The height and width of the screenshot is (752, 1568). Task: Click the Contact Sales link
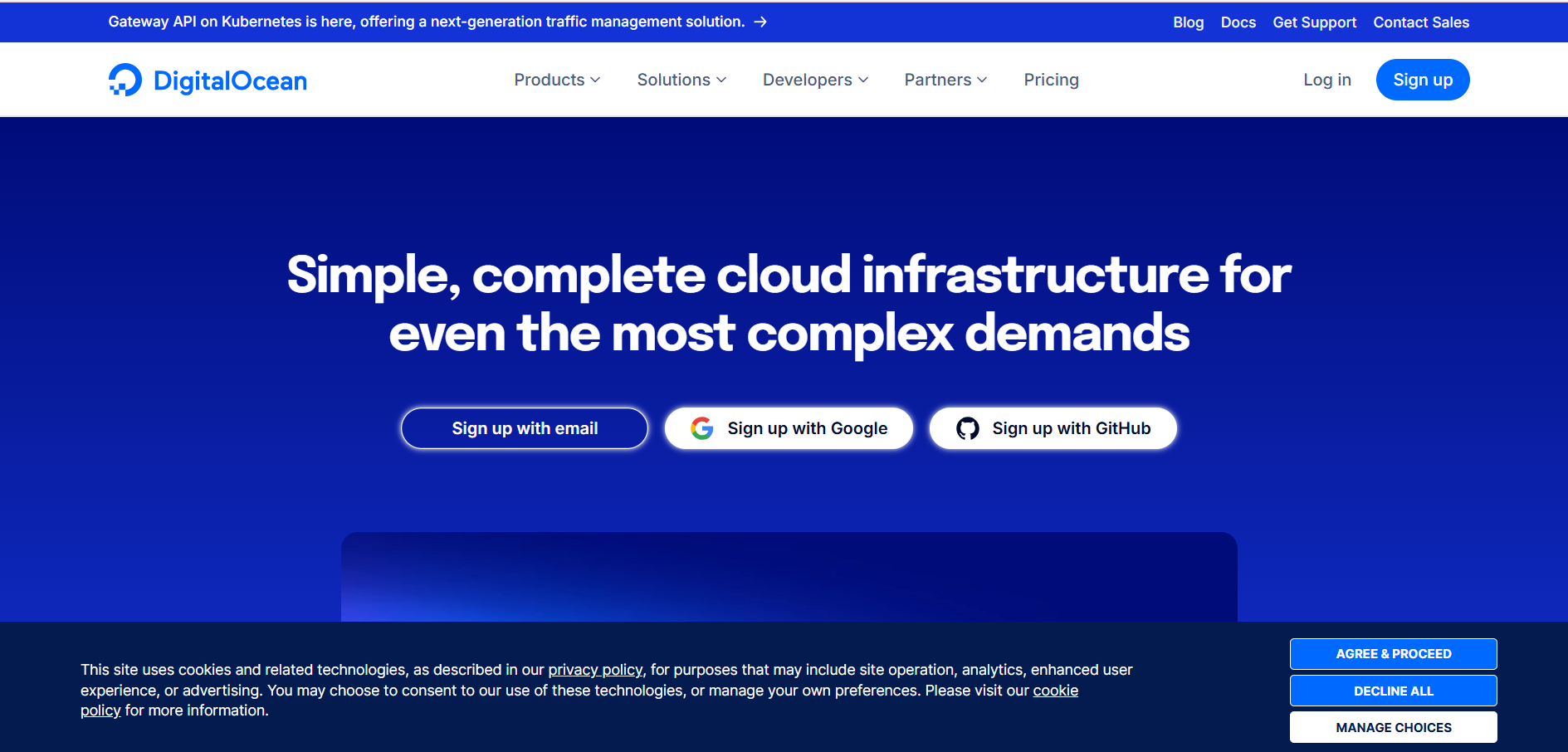[1420, 22]
